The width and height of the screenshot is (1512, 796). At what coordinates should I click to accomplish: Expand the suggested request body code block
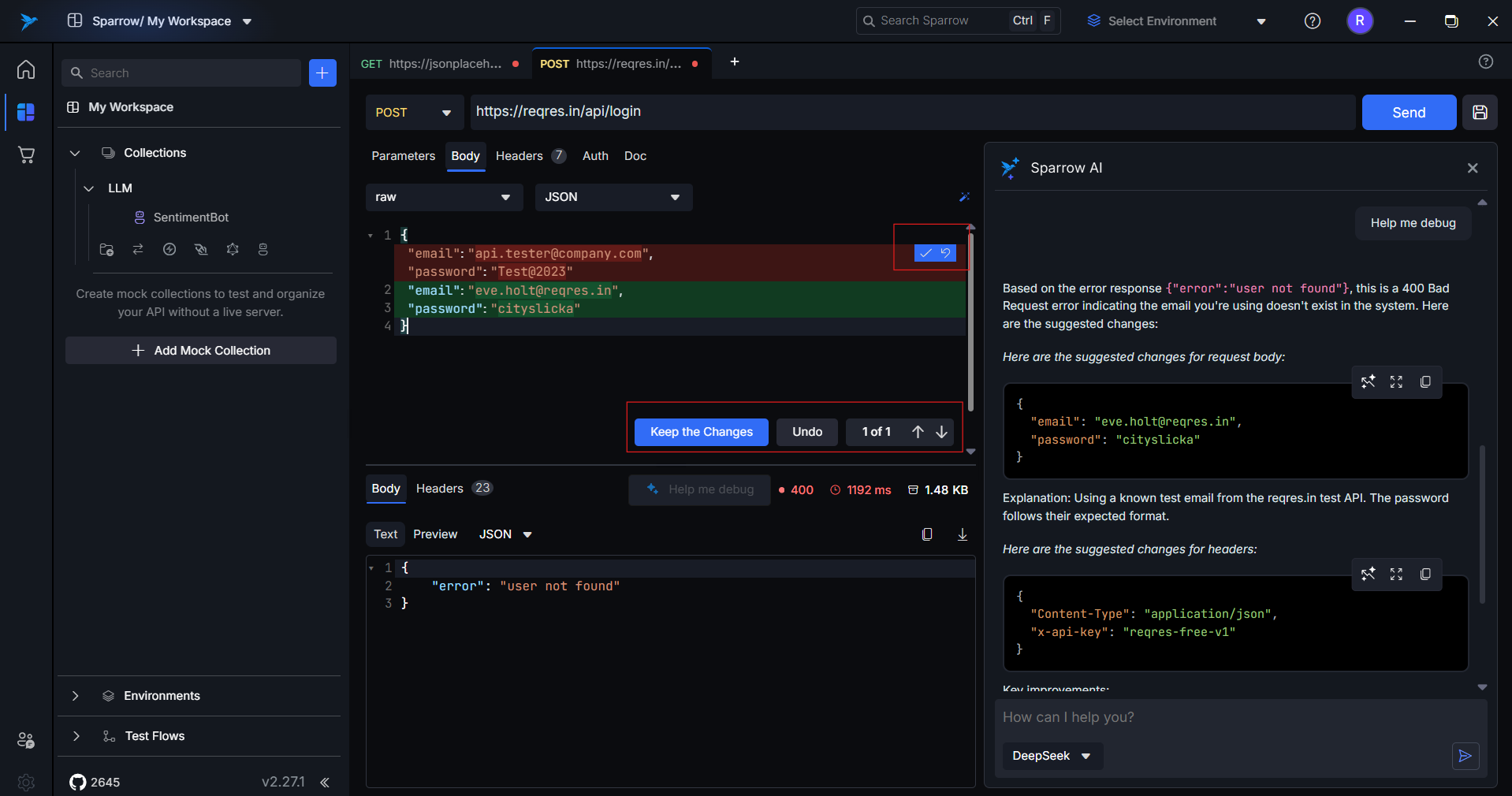(x=1396, y=381)
